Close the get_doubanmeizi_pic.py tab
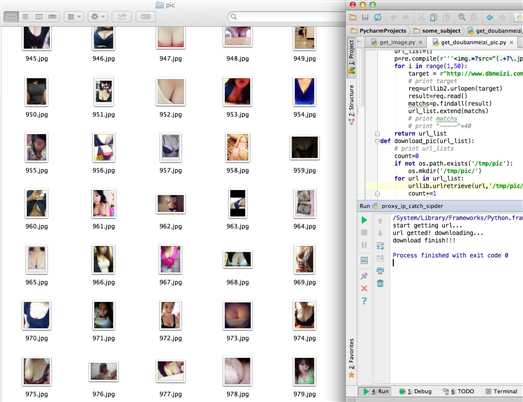The width and height of the screenshot is (523, 402). click(511, 42)
